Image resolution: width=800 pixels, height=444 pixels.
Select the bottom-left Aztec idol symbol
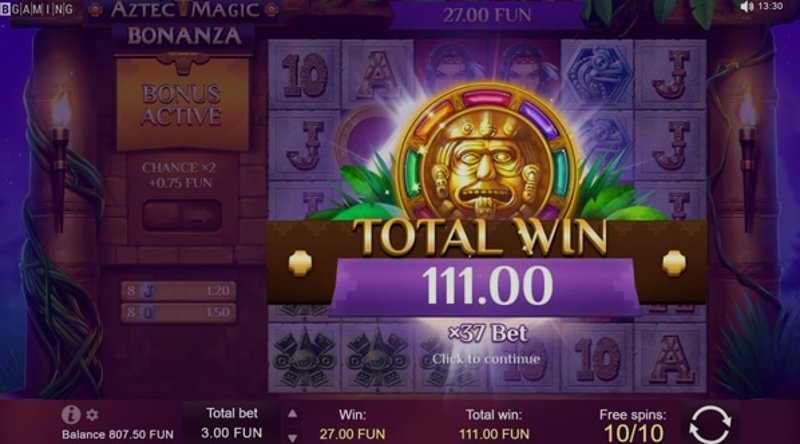click(305, 358)
